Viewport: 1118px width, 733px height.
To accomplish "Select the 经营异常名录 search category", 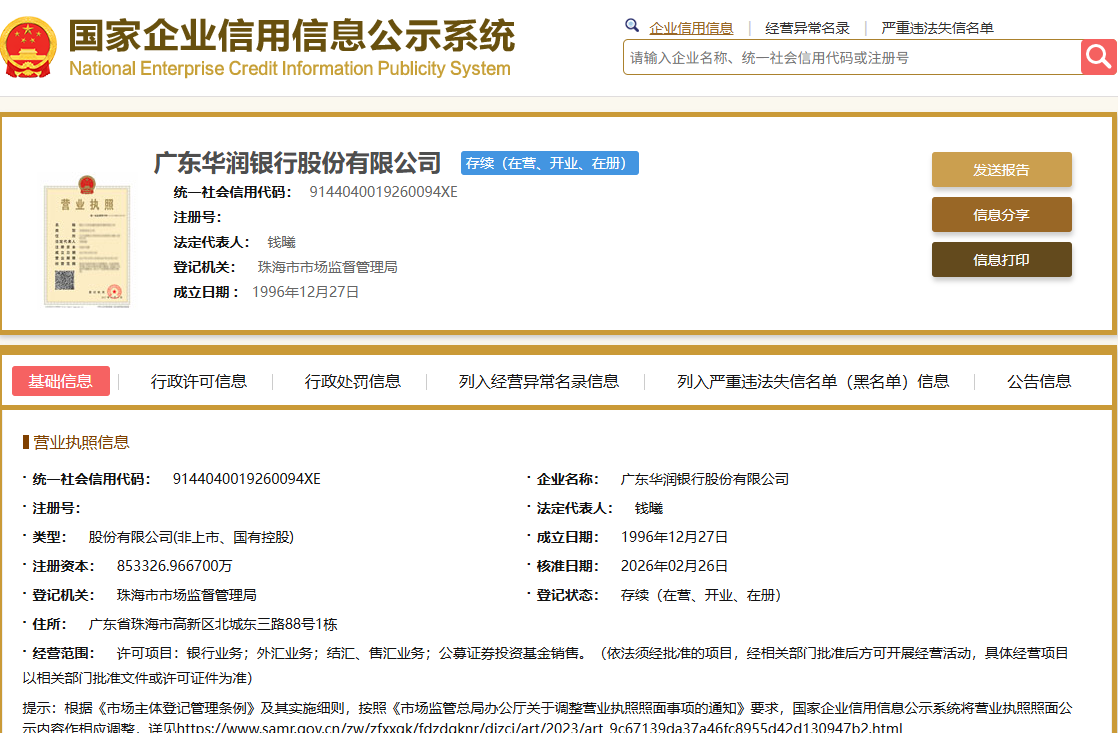I will click(x=807, y=28).
